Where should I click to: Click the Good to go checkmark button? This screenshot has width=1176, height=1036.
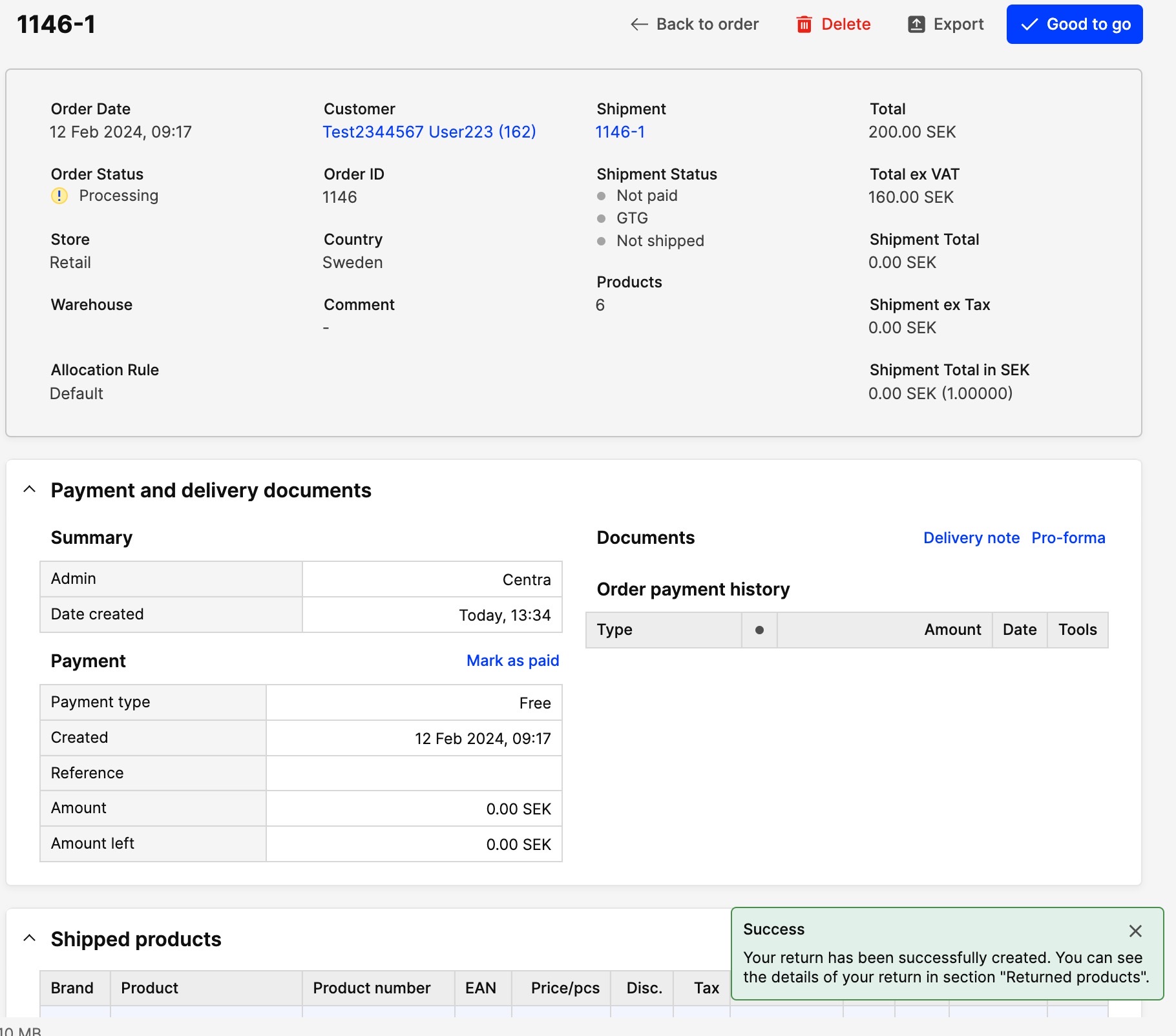click(x=1074, y=25)
